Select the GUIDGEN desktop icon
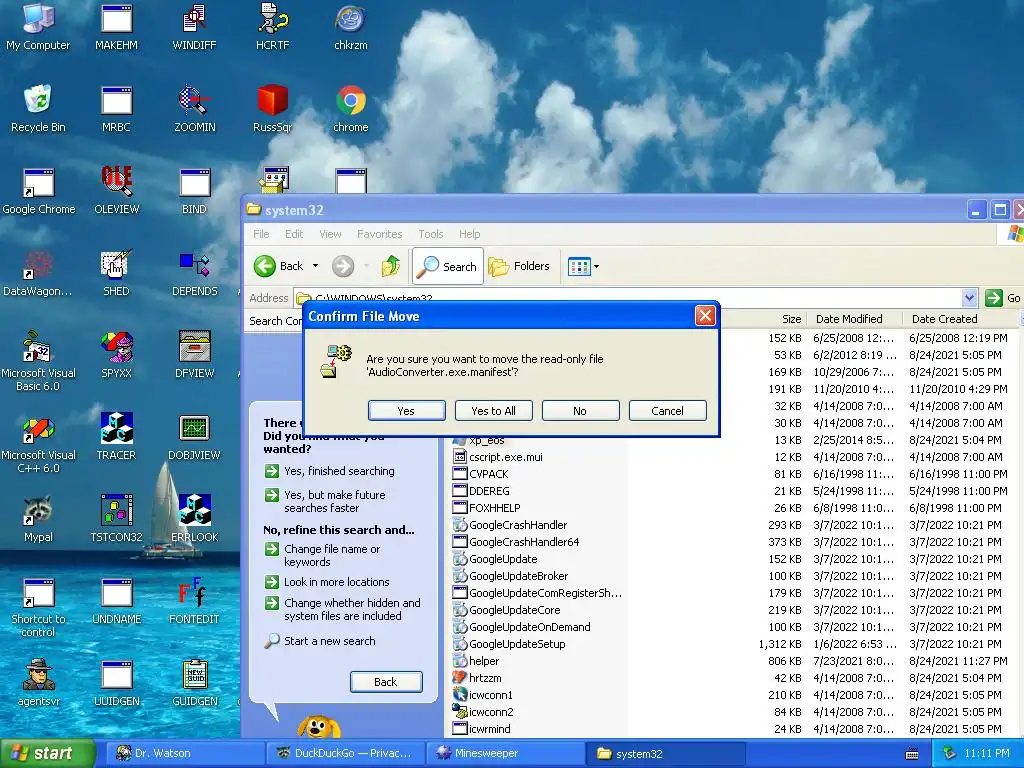1024x768 pixels. (x=194, y=682)
